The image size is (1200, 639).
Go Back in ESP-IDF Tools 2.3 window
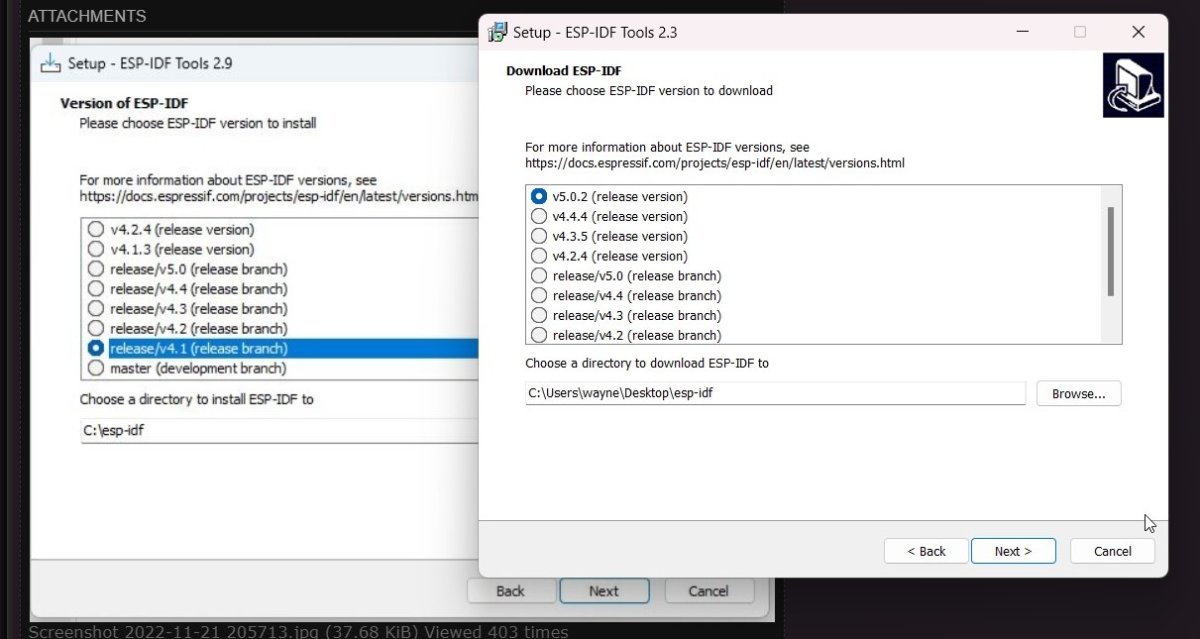(926, 551)
